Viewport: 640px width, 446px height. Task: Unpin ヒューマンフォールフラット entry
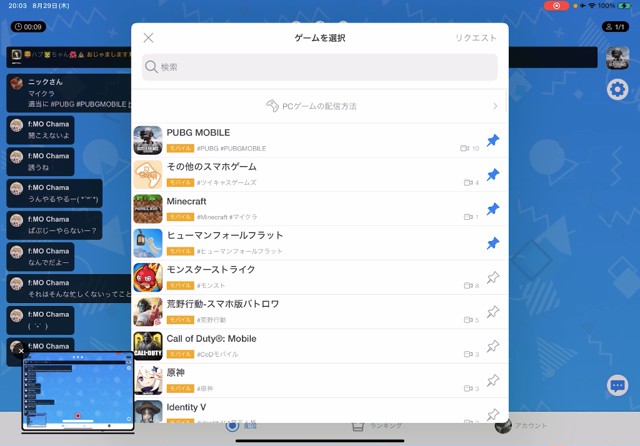(x=493, y=243)
